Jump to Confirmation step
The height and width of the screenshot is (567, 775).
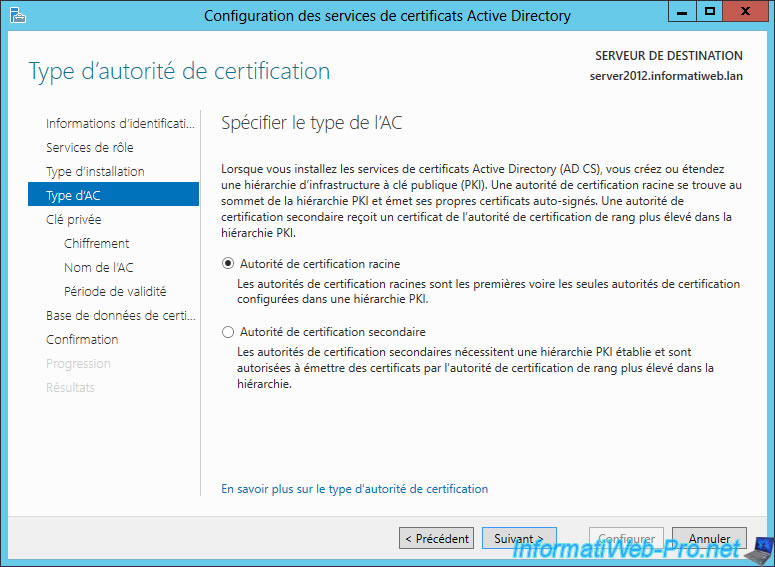(x=82, y=339)
